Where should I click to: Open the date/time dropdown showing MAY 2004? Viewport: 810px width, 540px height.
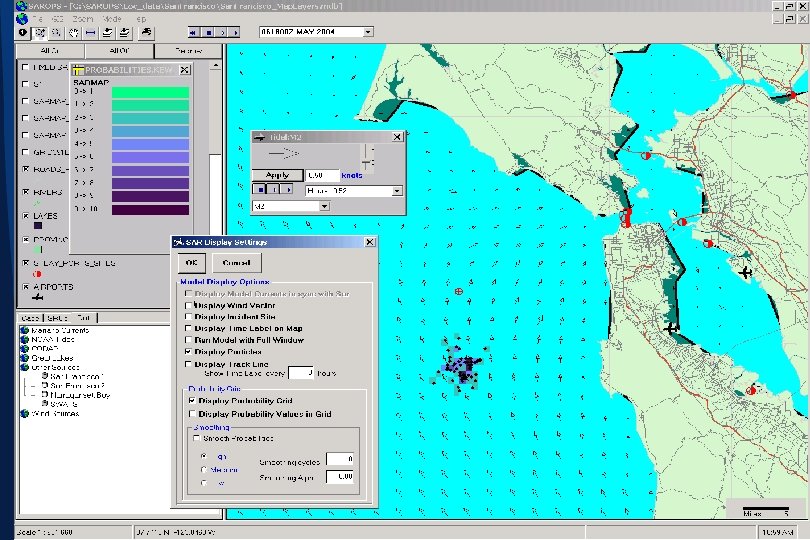(368, 32)
